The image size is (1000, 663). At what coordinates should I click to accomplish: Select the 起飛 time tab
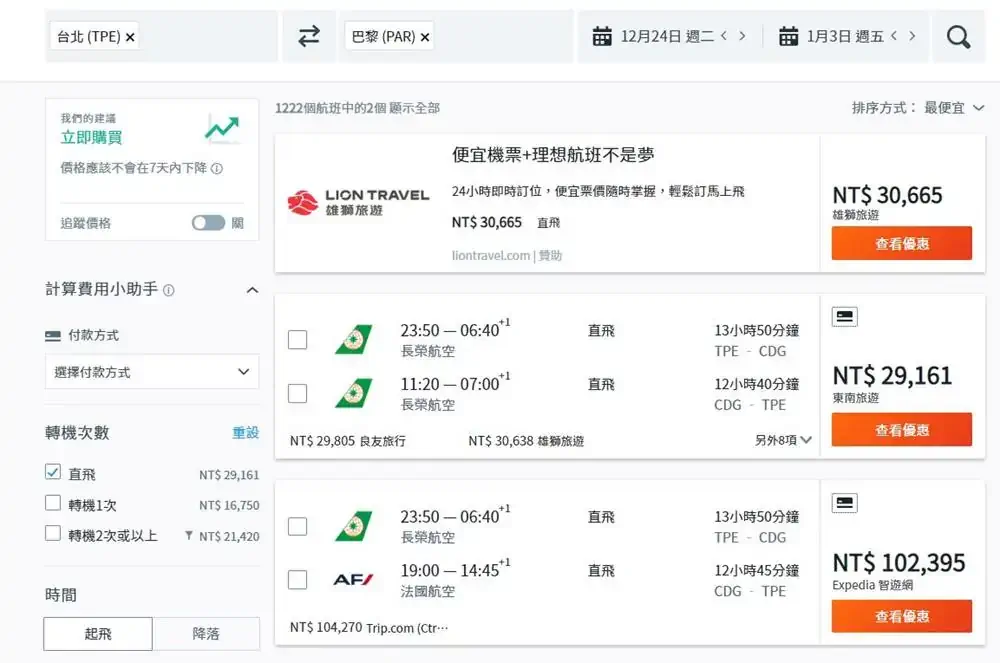pos(98,634)
